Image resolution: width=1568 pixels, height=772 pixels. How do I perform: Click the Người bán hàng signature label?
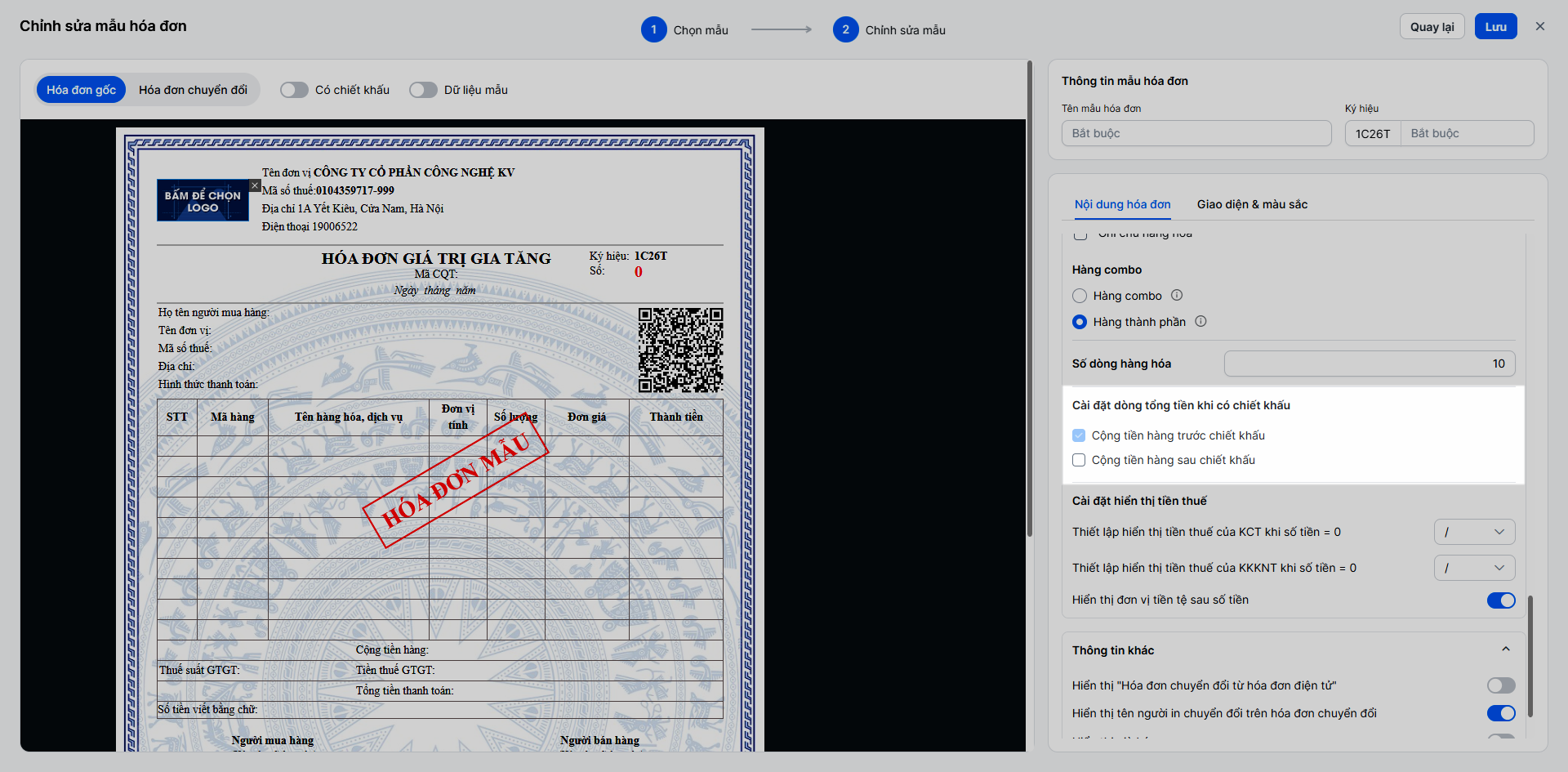tap(600, 740)
